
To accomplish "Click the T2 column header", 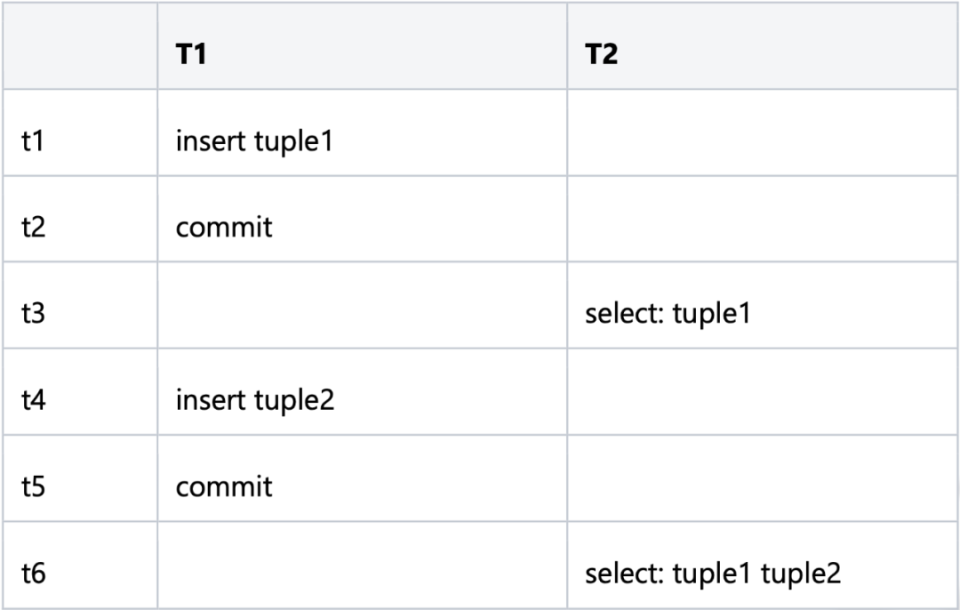I will (x=602, y=54).
